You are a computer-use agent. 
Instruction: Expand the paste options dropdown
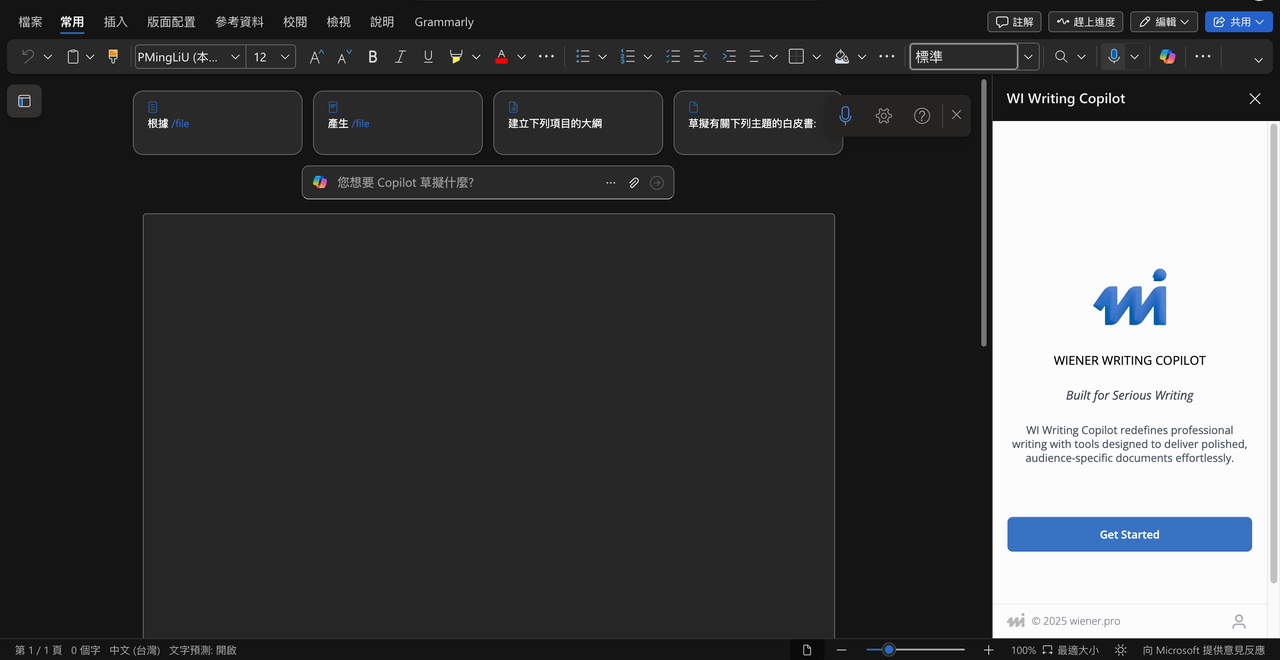90,57
